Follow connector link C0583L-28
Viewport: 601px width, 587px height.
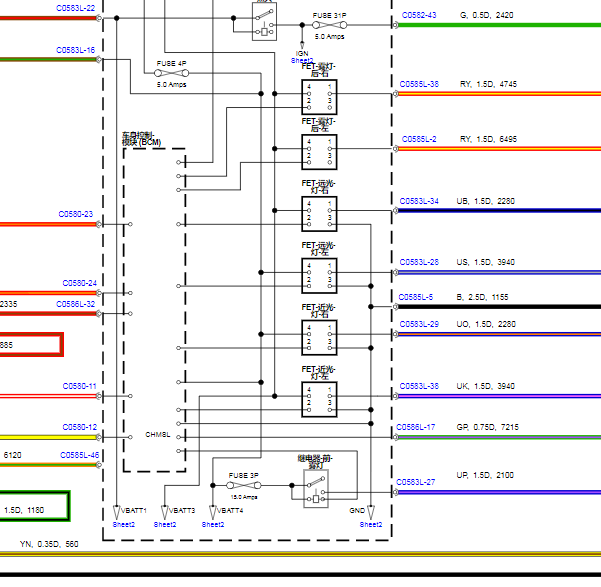point(419,262)
